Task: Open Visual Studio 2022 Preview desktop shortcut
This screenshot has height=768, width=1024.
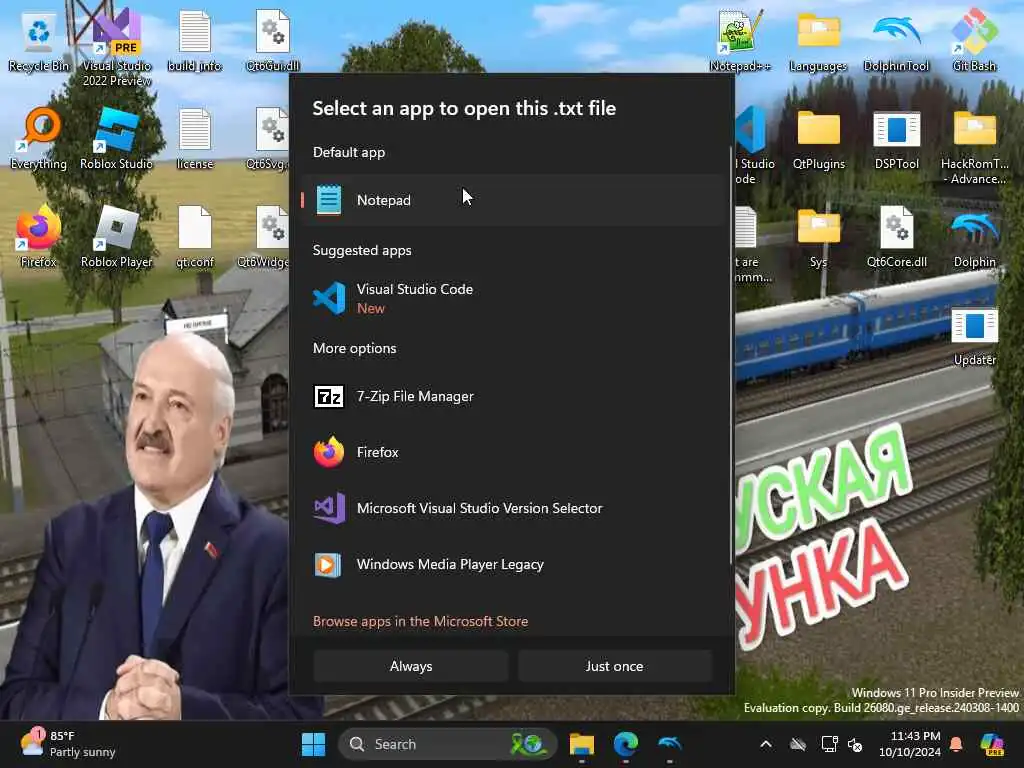Action: tap(117, 47)
